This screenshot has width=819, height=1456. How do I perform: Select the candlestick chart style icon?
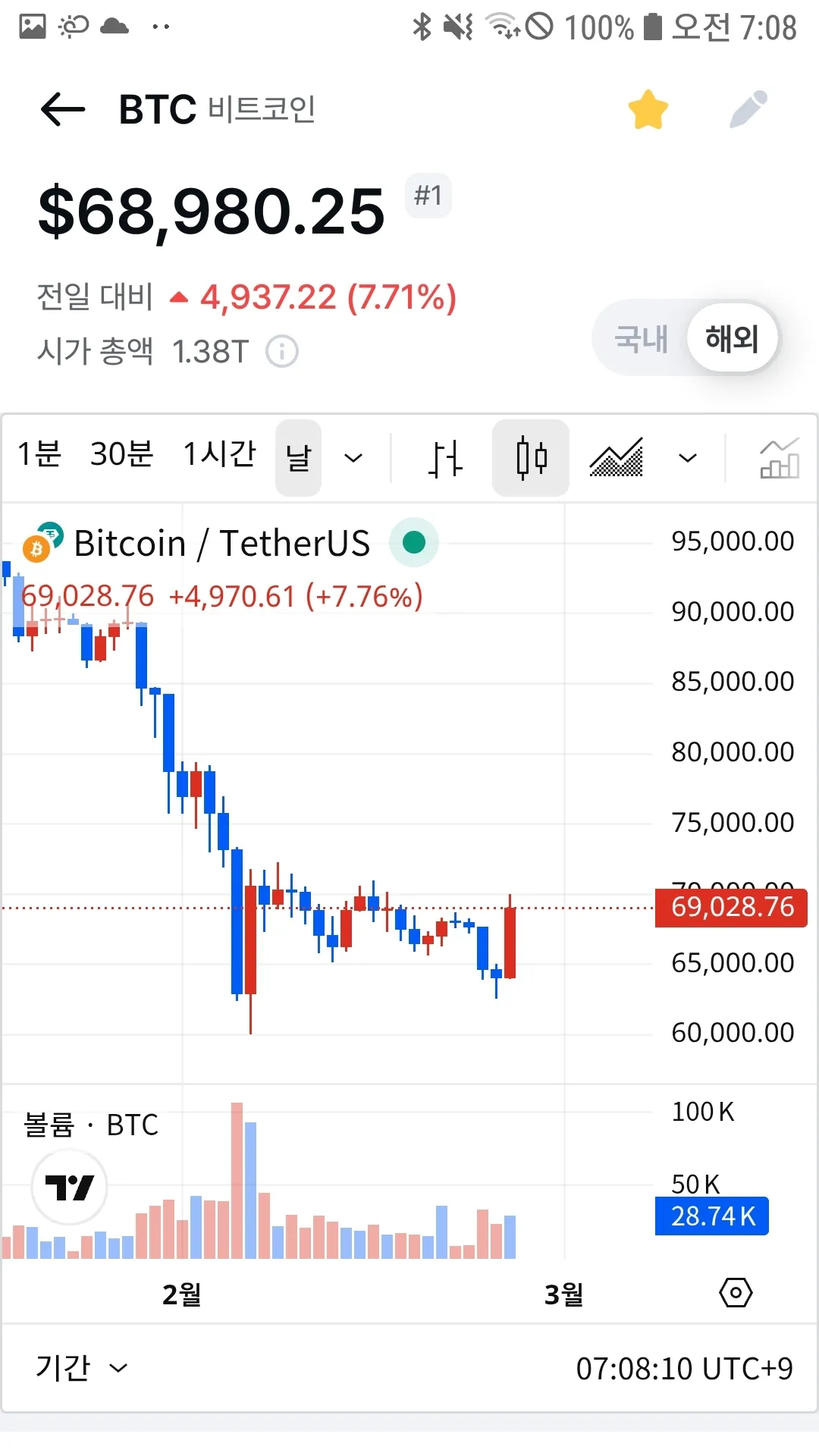531,458
